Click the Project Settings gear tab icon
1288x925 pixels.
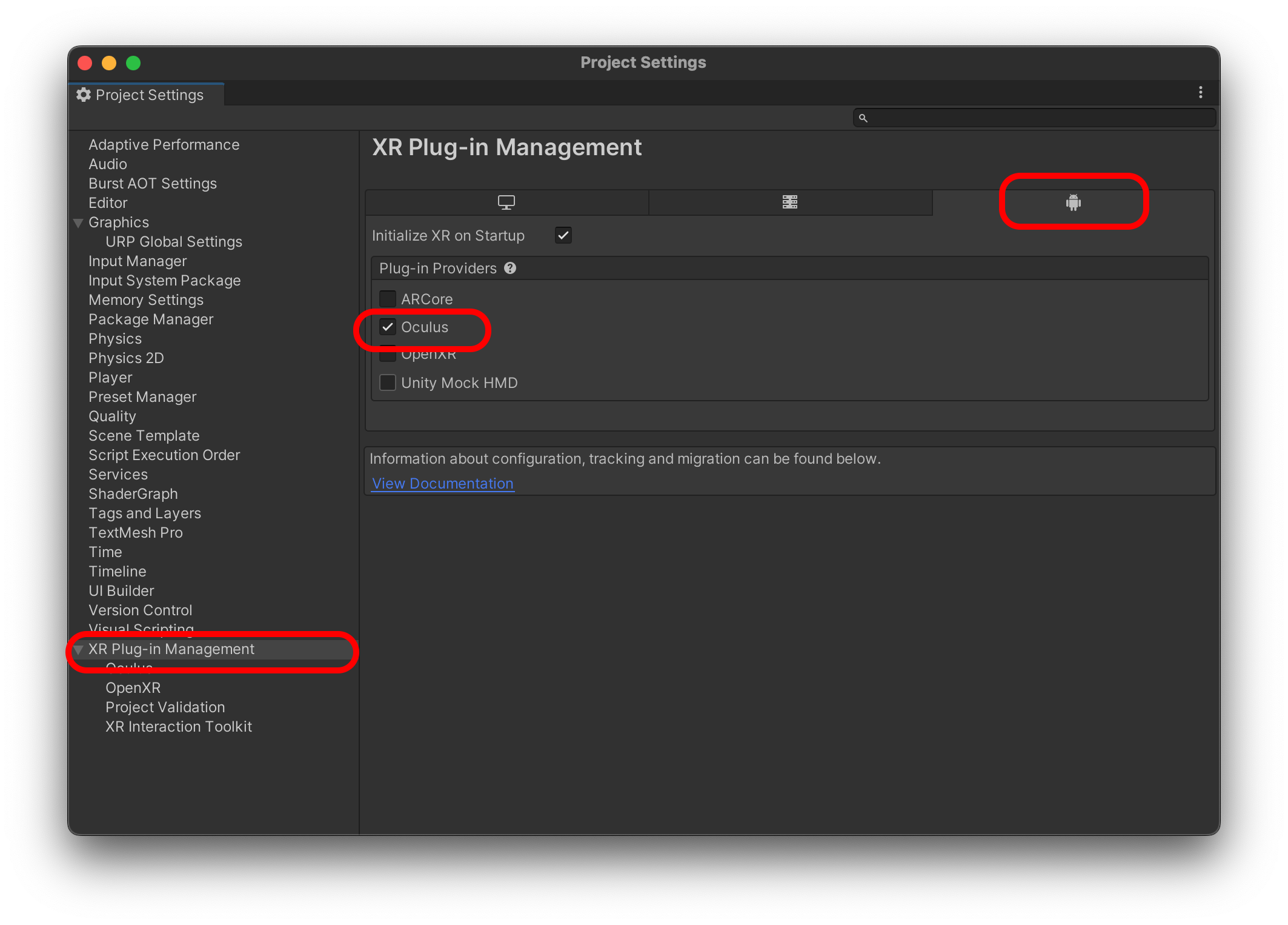click(x=84, y=95)
